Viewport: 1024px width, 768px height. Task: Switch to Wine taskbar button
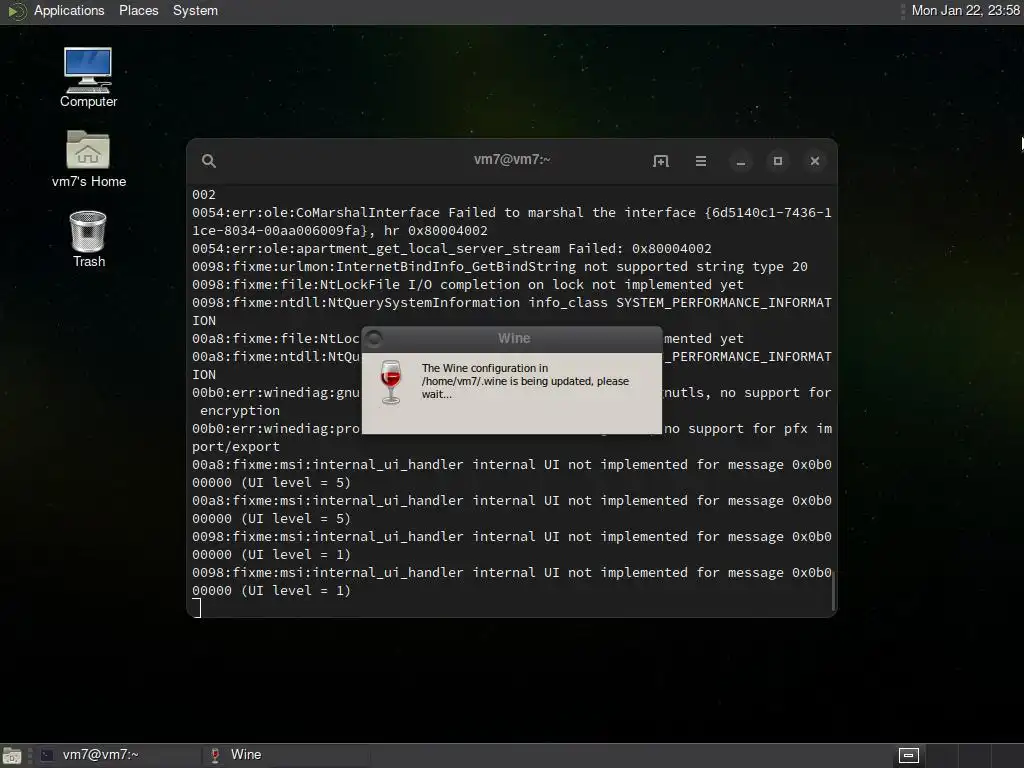285,755
